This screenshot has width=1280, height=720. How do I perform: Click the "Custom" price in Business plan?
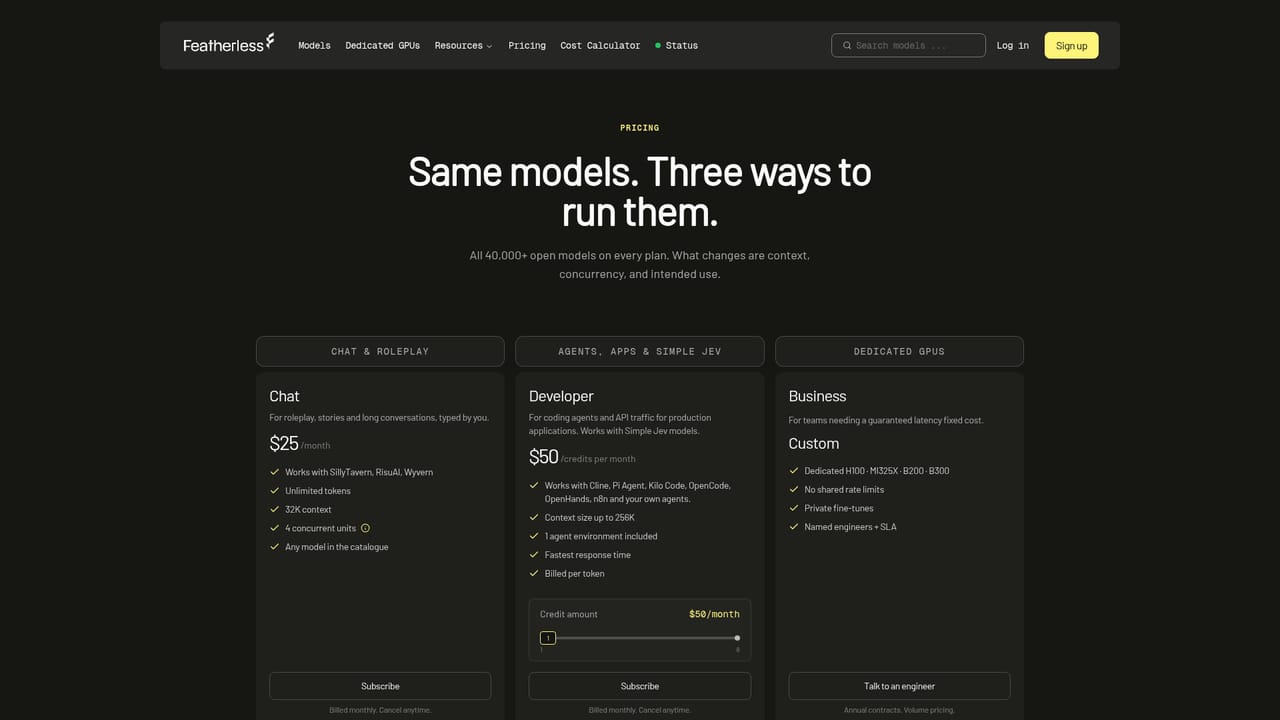pyautogui.click(x=814, y=444)
